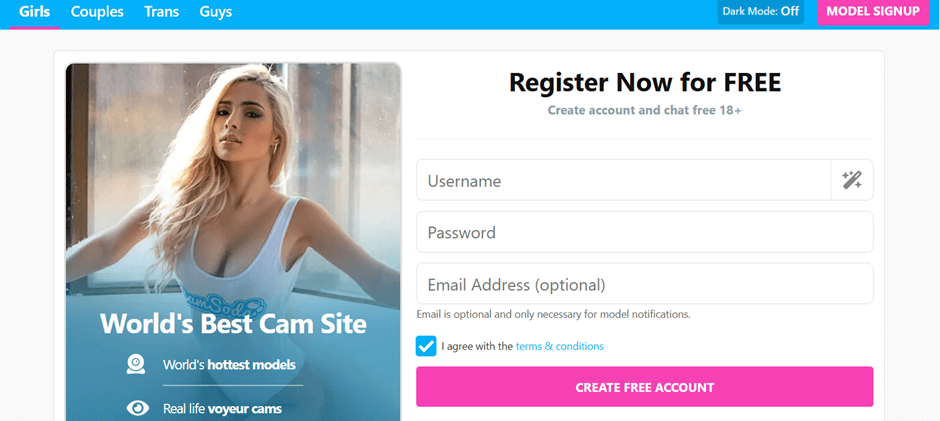
Task: Click the World's Best Cam Site heading
Action: (x=233, y=324)
